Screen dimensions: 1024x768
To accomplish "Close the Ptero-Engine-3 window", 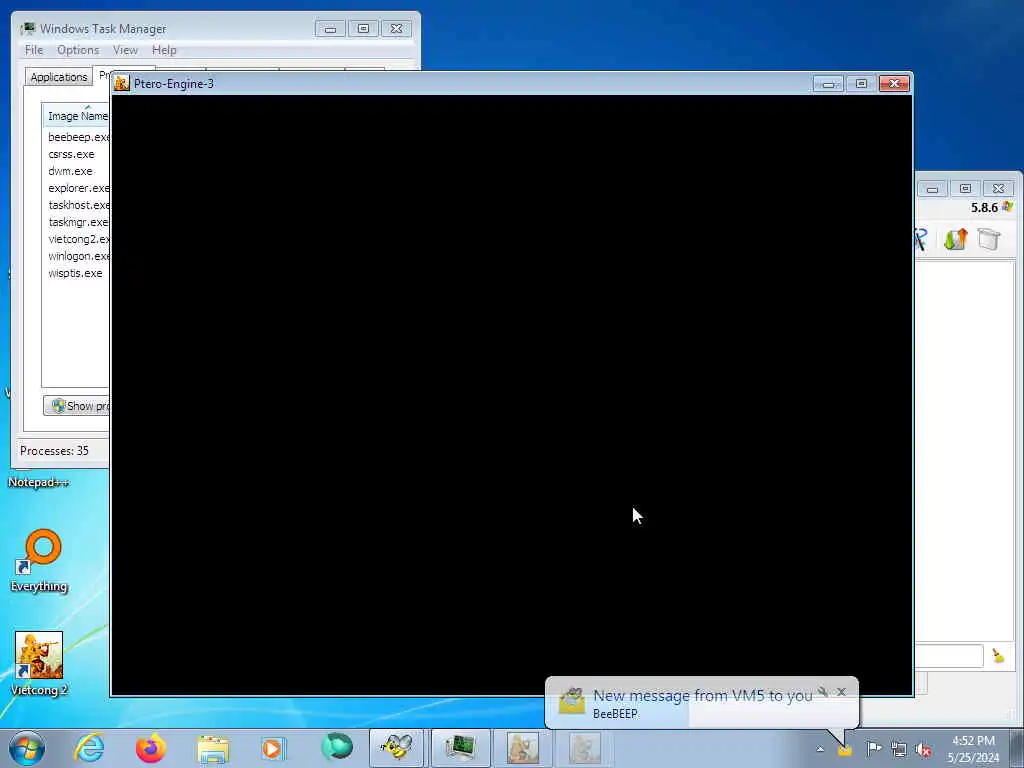I will click(895, 84).
